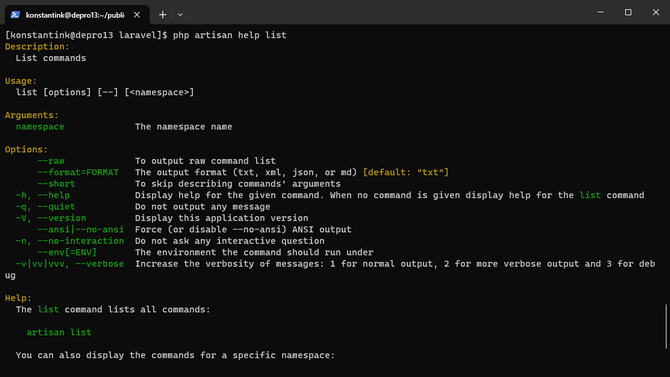Open a new terminal tab with plus

pyautogui.click(x=162, y=15)
